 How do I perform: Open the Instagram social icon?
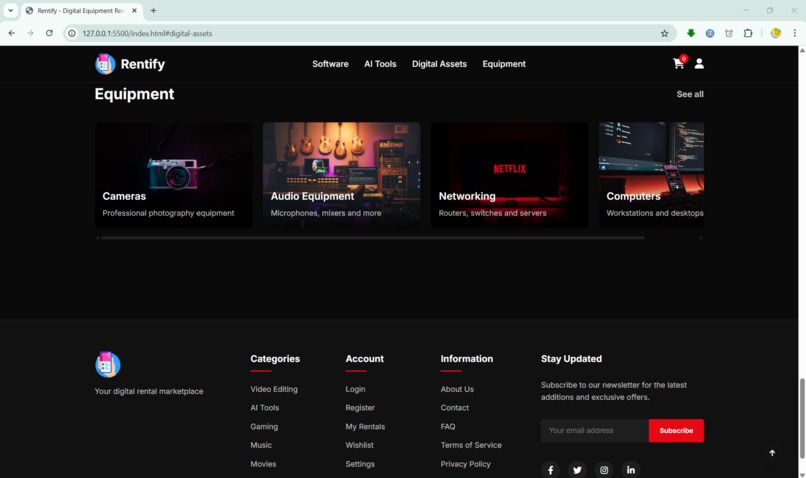(604, 470)
